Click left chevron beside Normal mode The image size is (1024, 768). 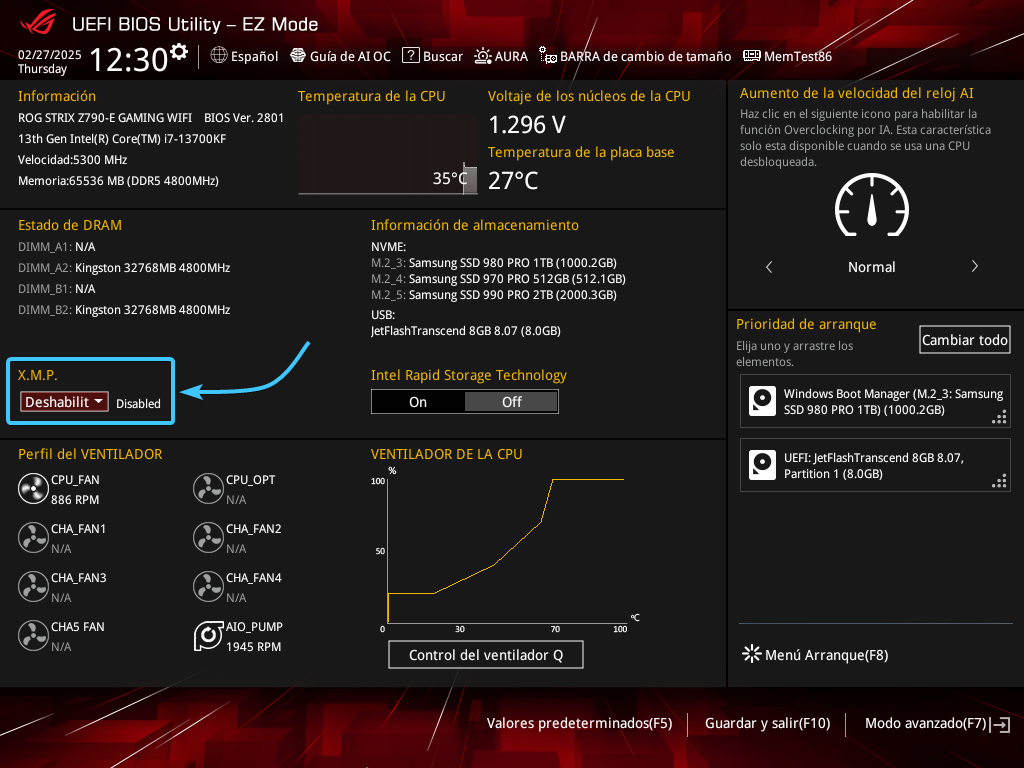click(x=769, y=267)
